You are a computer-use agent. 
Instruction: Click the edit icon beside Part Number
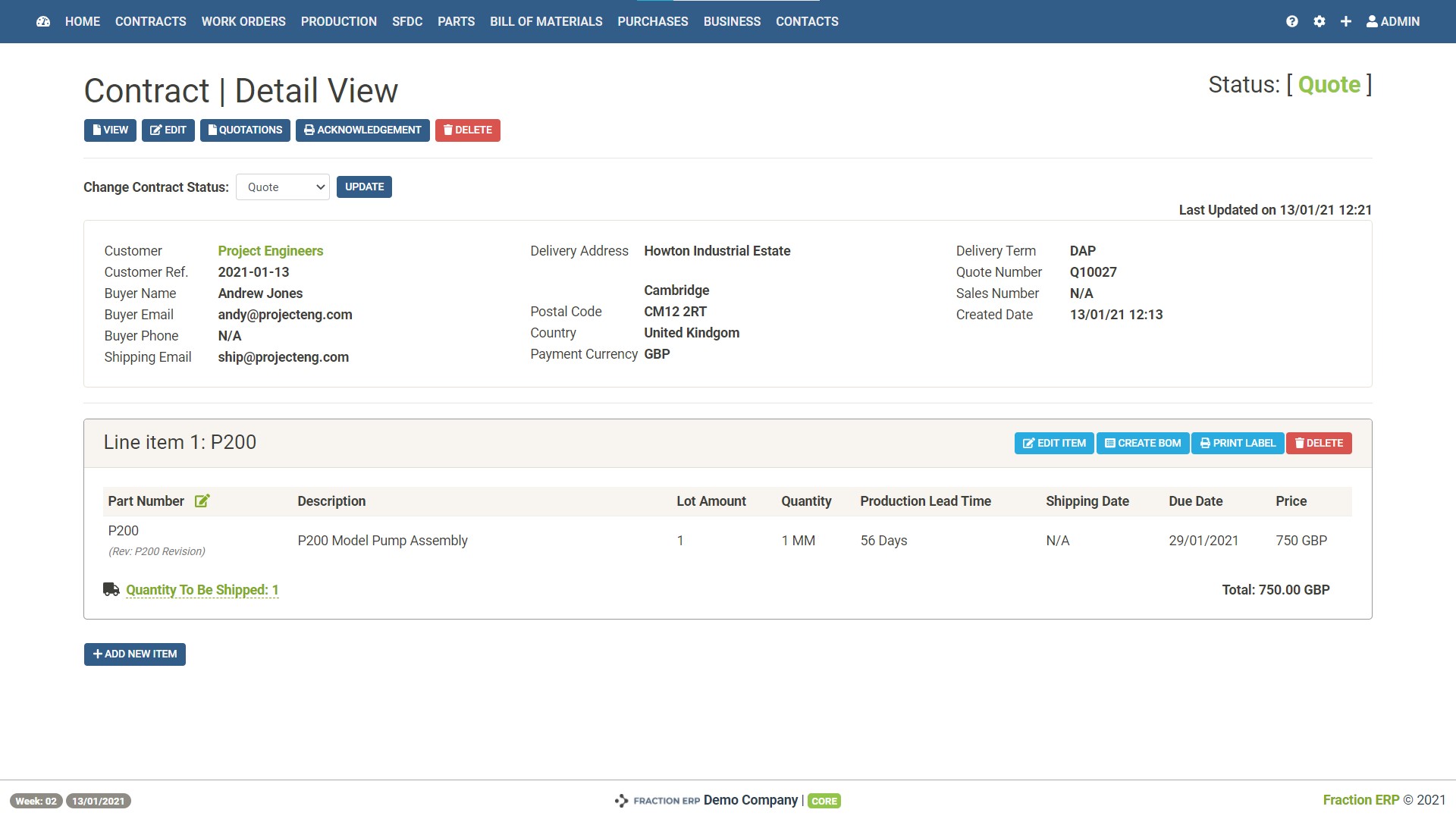point(202,501)
